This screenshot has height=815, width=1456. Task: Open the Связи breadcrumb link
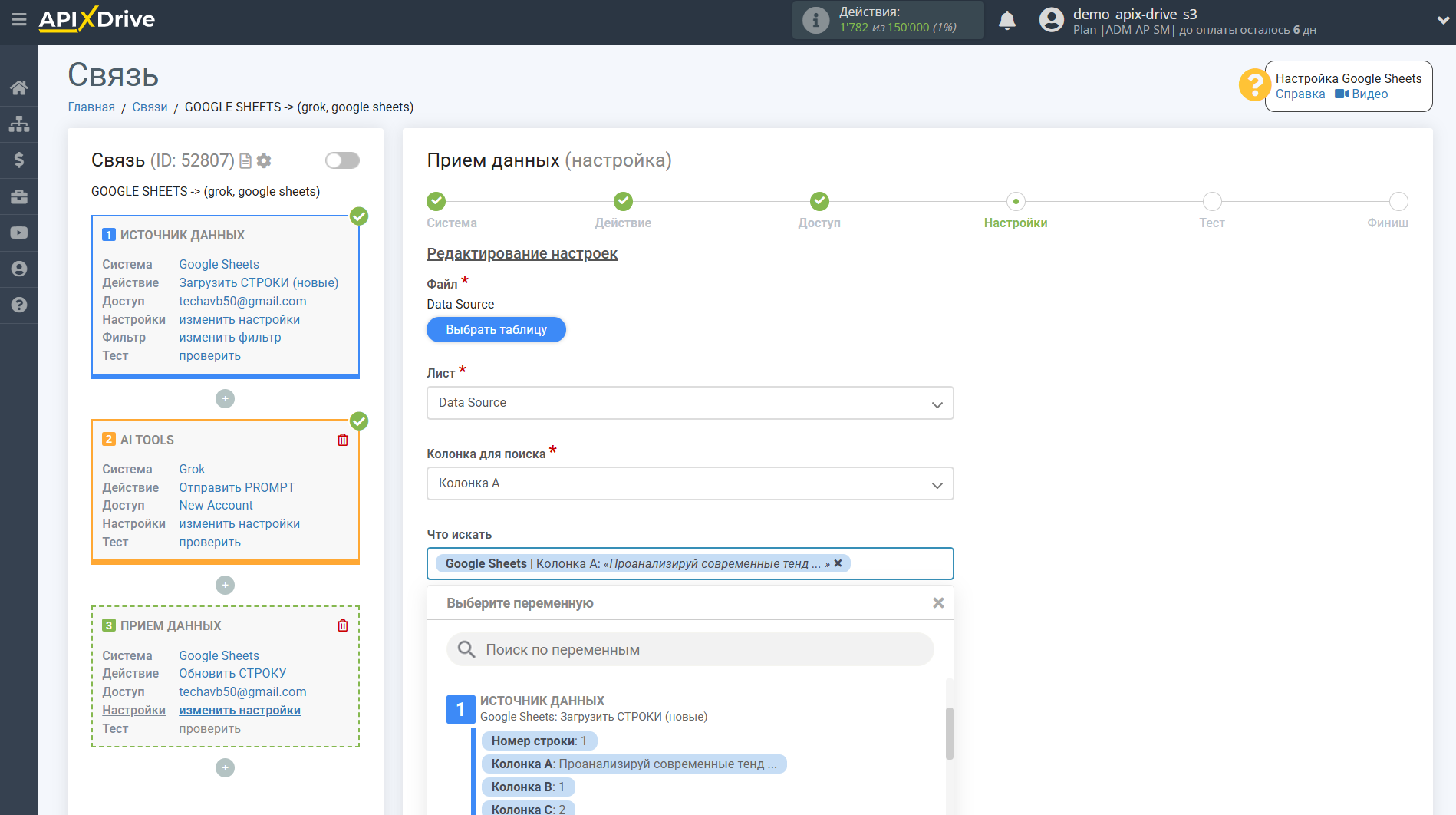coord(150,107)
